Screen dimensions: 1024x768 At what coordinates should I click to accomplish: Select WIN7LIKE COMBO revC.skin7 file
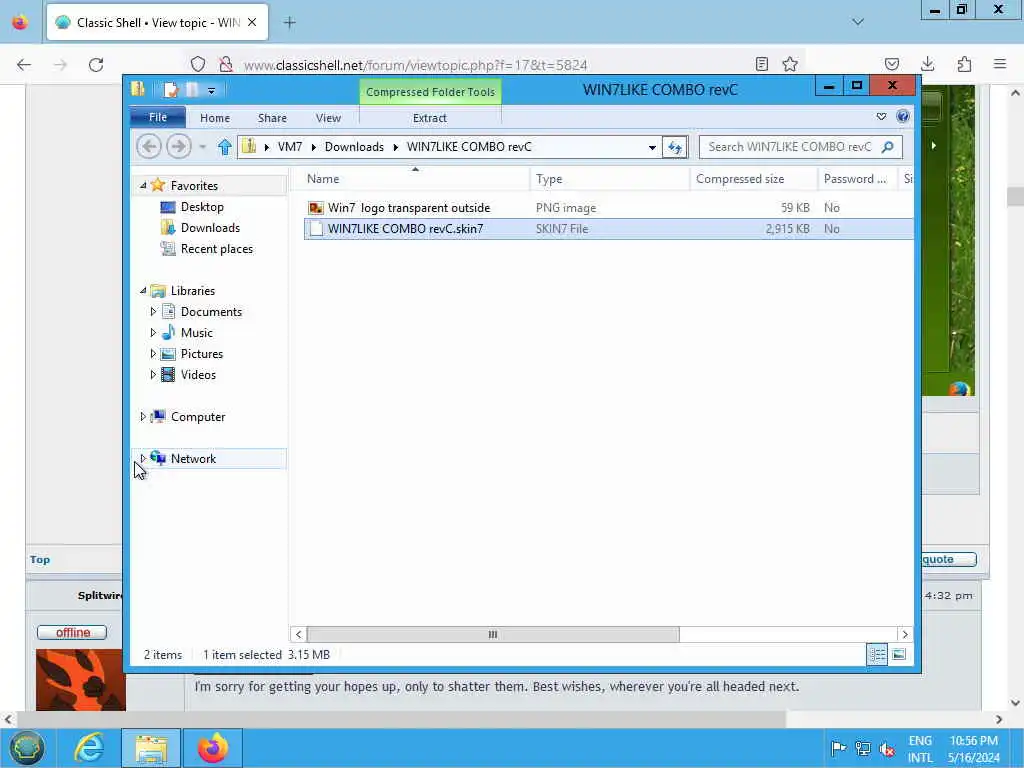click(x=608, y=229)
